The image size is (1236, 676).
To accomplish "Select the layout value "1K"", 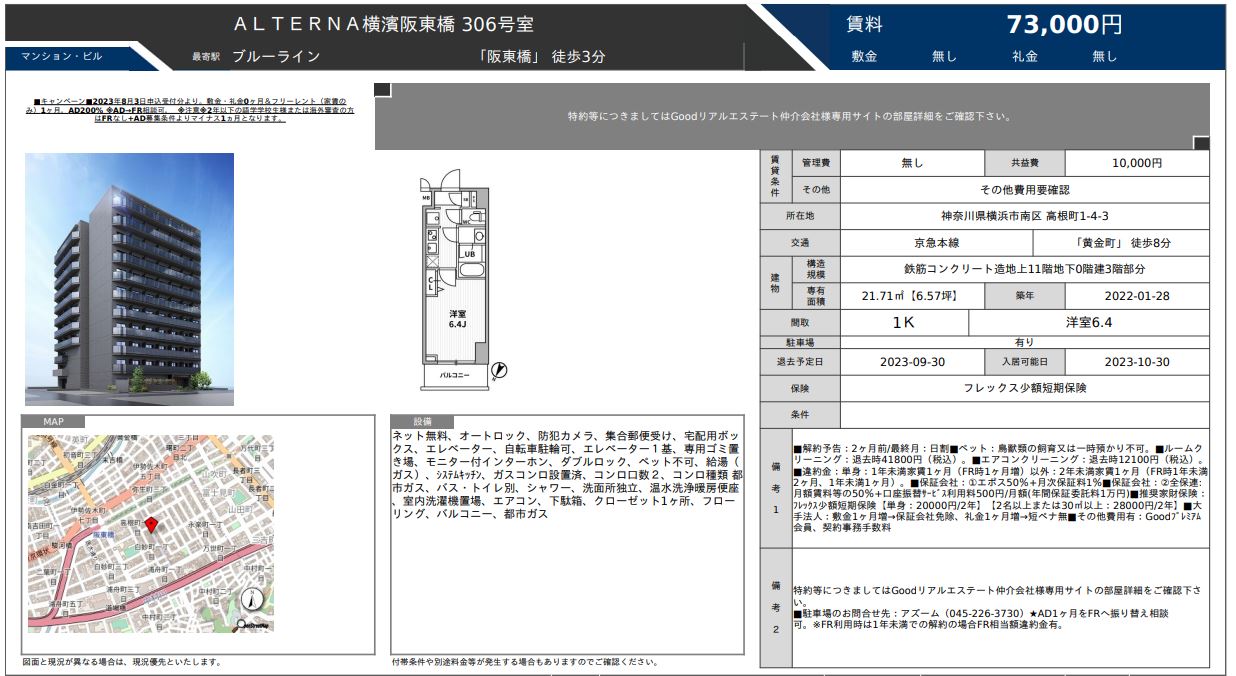I will (x=904, y=323).
